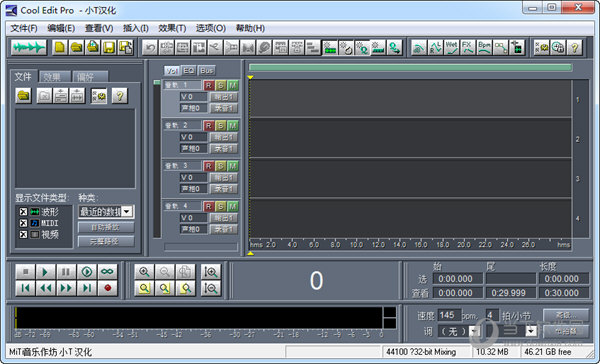The height and width of the screenshot is (364, 600).
Task: Pause playback with the Pause button
Action: 66,272
